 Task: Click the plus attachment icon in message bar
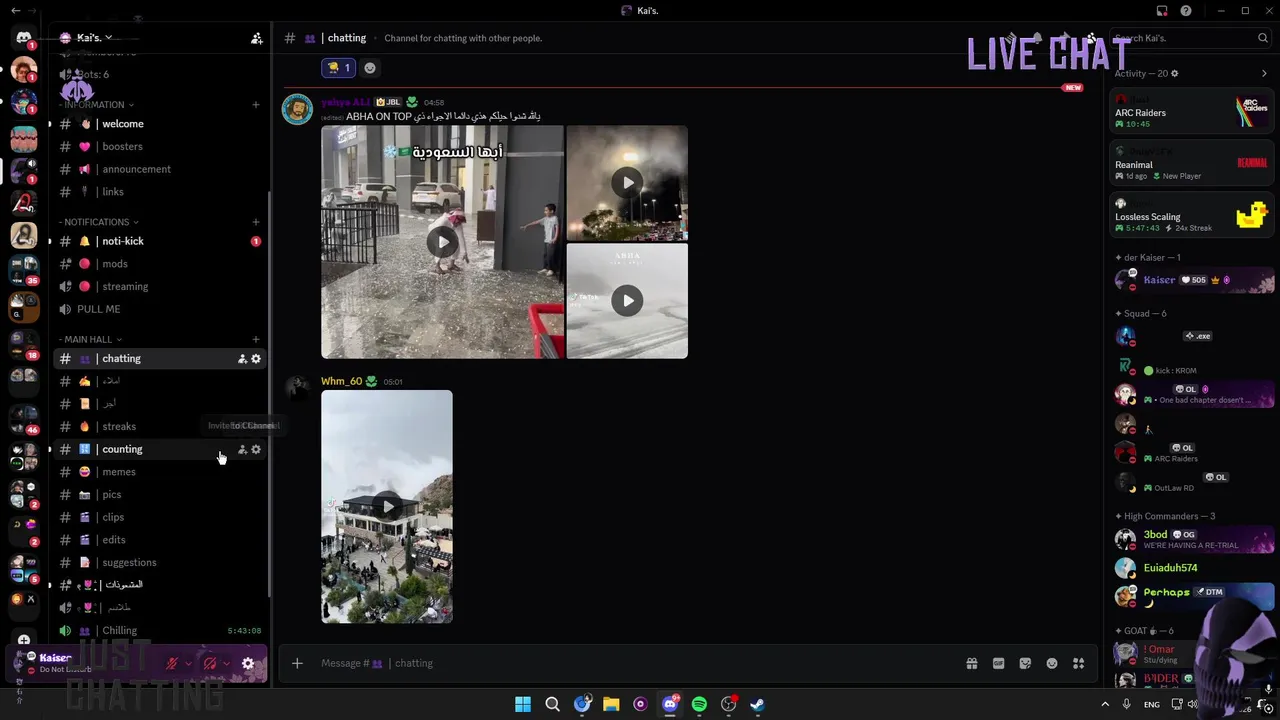pyautogui.click(x=297, y=663)
